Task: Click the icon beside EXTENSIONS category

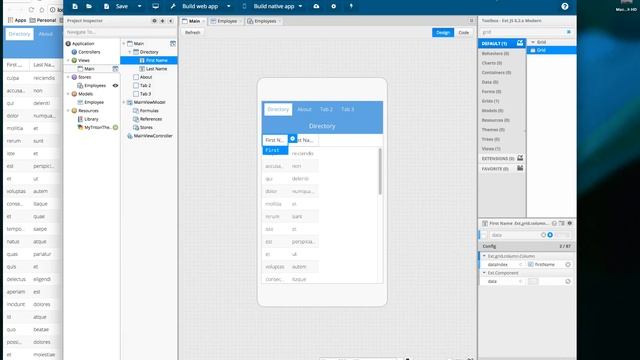Action: tap(520, 158)
